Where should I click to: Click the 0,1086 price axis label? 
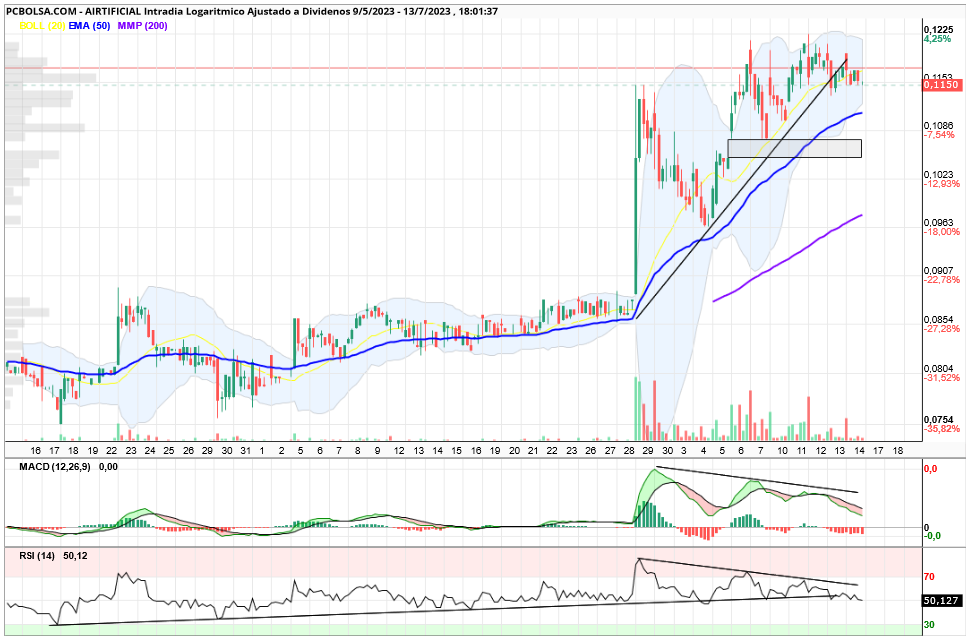pos(938,126)
